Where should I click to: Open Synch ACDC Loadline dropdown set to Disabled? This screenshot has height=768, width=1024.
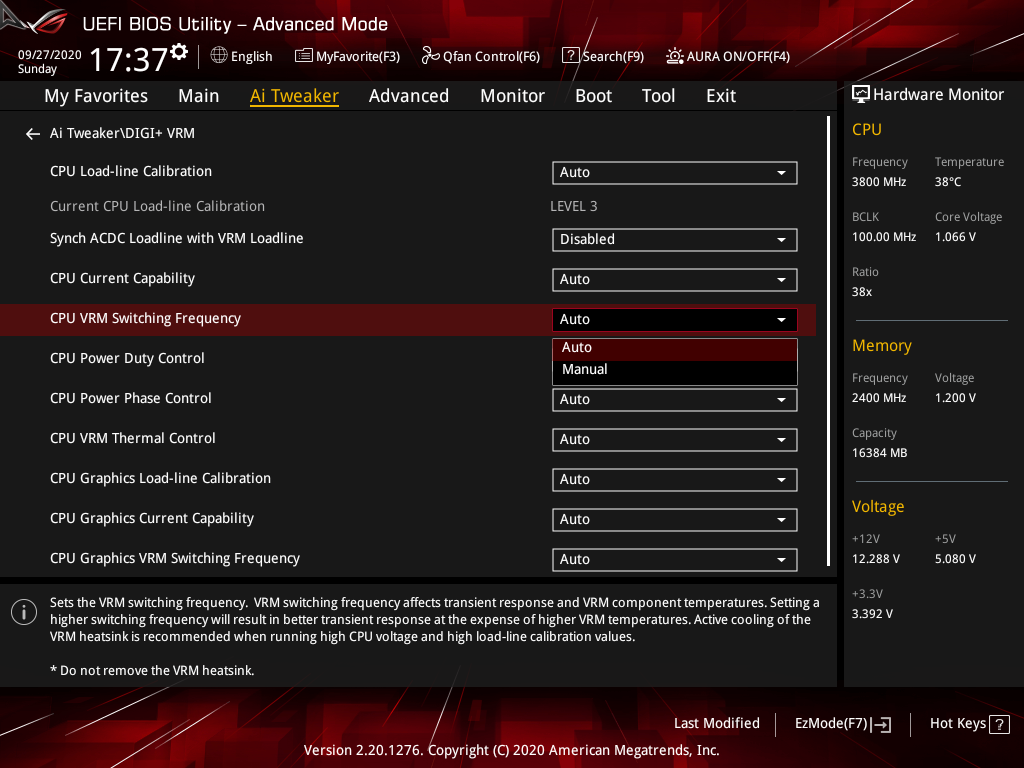point(675,240)
